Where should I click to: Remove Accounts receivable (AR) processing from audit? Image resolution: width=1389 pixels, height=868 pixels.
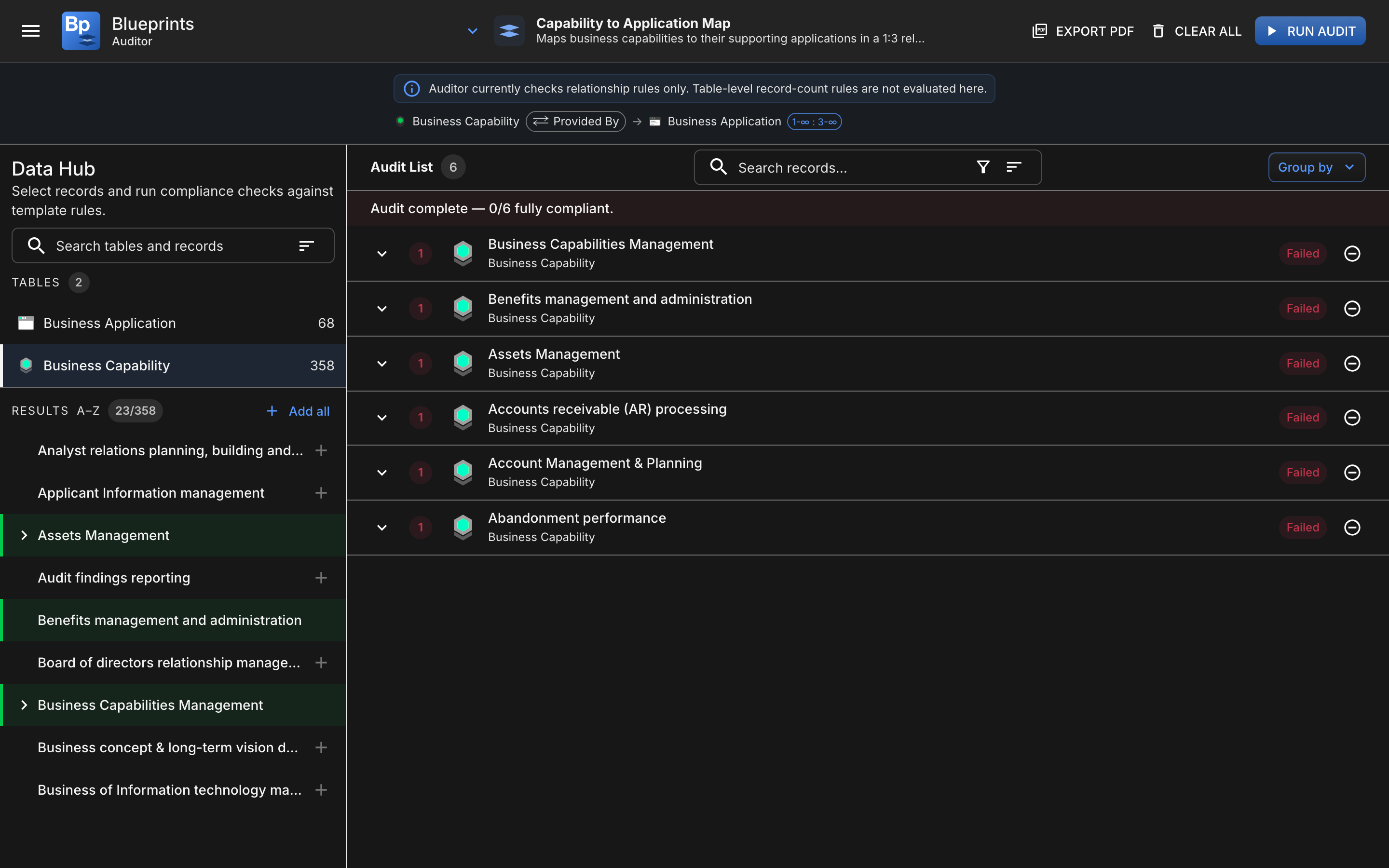(x=1352, y=417)
